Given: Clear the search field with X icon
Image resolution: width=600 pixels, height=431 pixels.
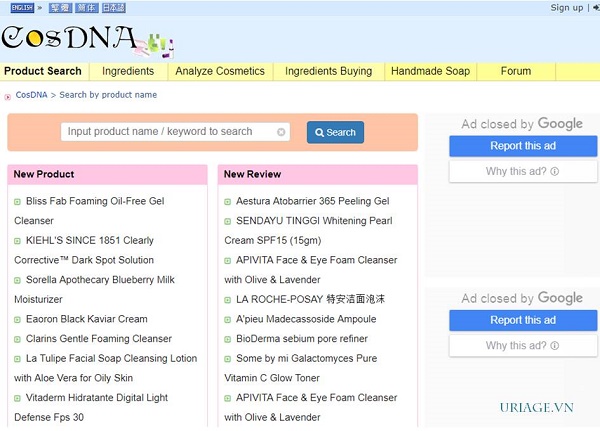Looking at the screenshot, I should coord(281,132).
